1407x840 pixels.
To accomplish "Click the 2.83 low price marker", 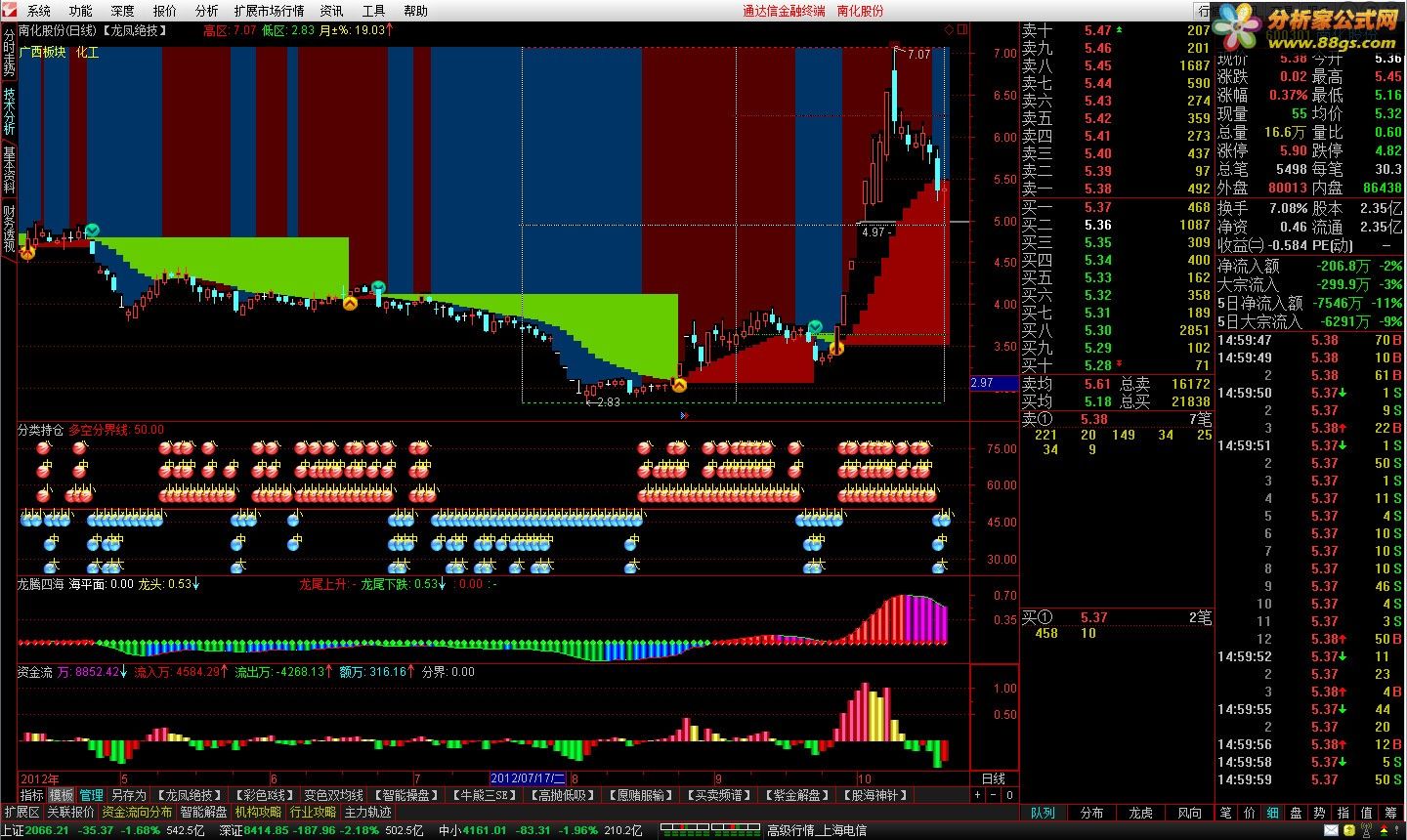I will tap(609, 401).
